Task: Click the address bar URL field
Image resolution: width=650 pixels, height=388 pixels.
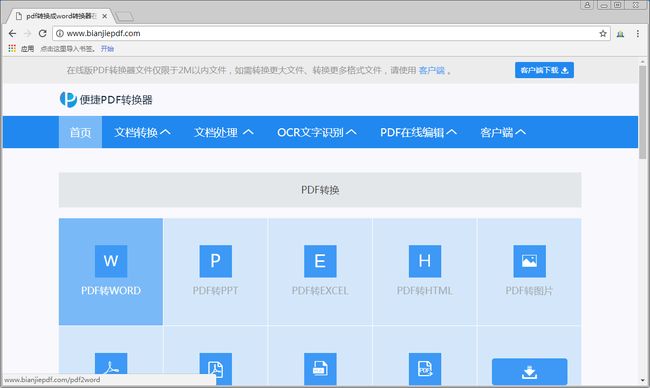Action: click(332, 34)
